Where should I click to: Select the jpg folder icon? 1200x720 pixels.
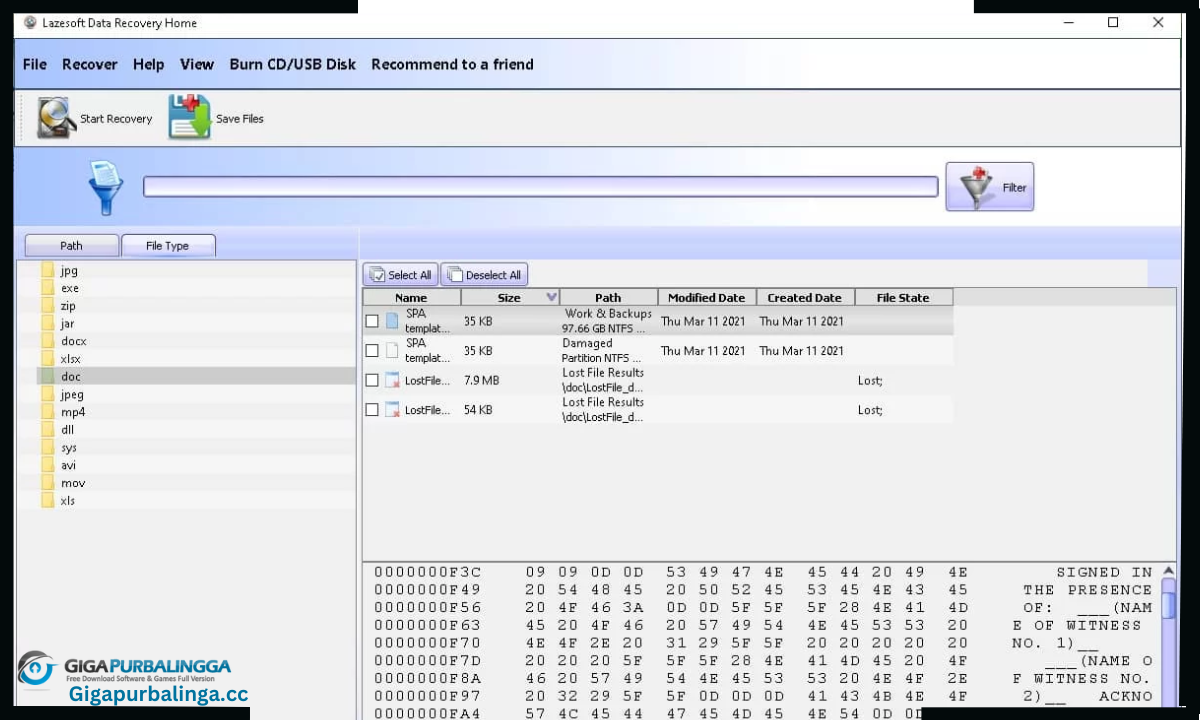47,271
